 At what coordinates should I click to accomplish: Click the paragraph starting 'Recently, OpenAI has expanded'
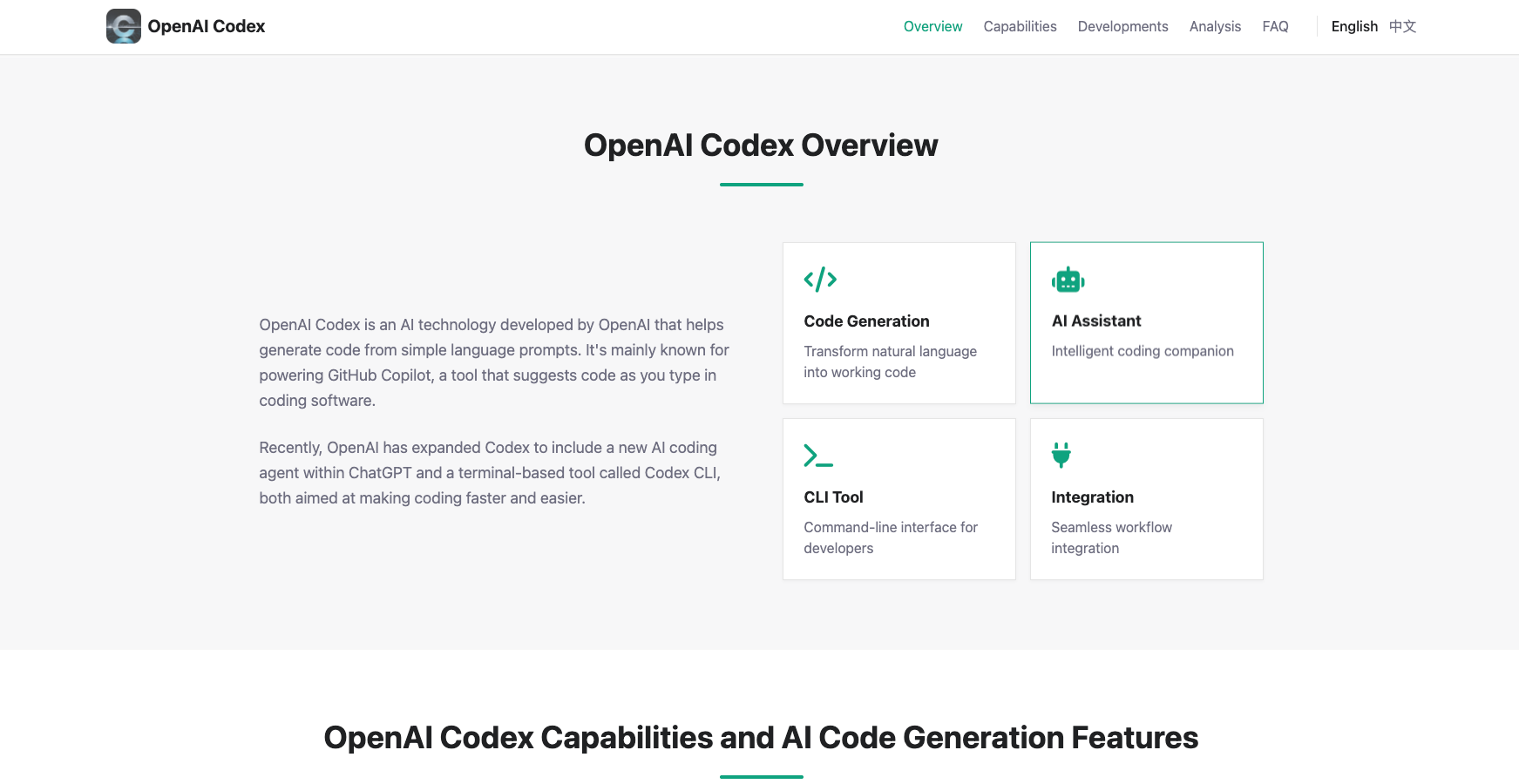[490, 473]
